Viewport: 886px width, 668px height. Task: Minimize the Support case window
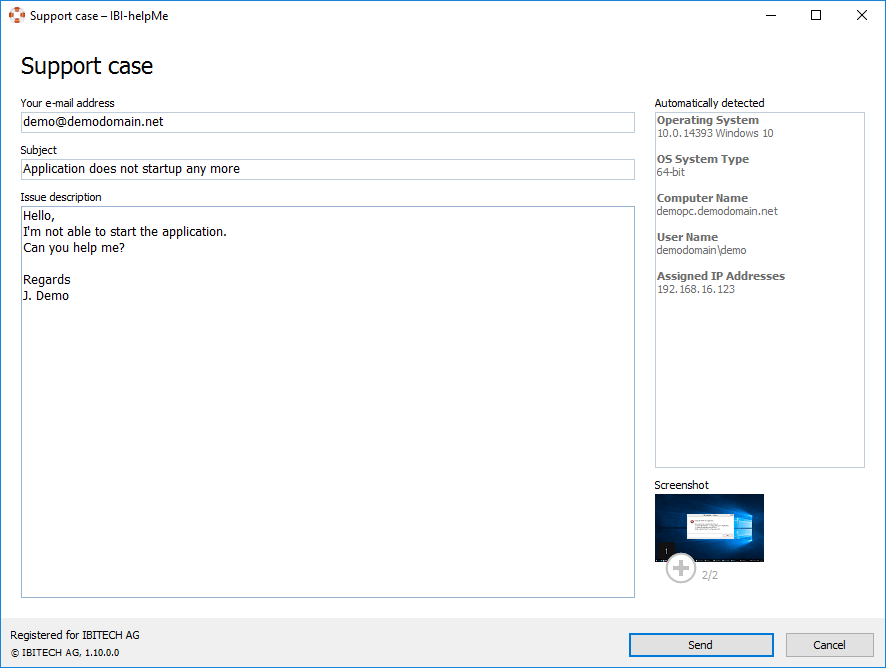click(x=771, y=16)
